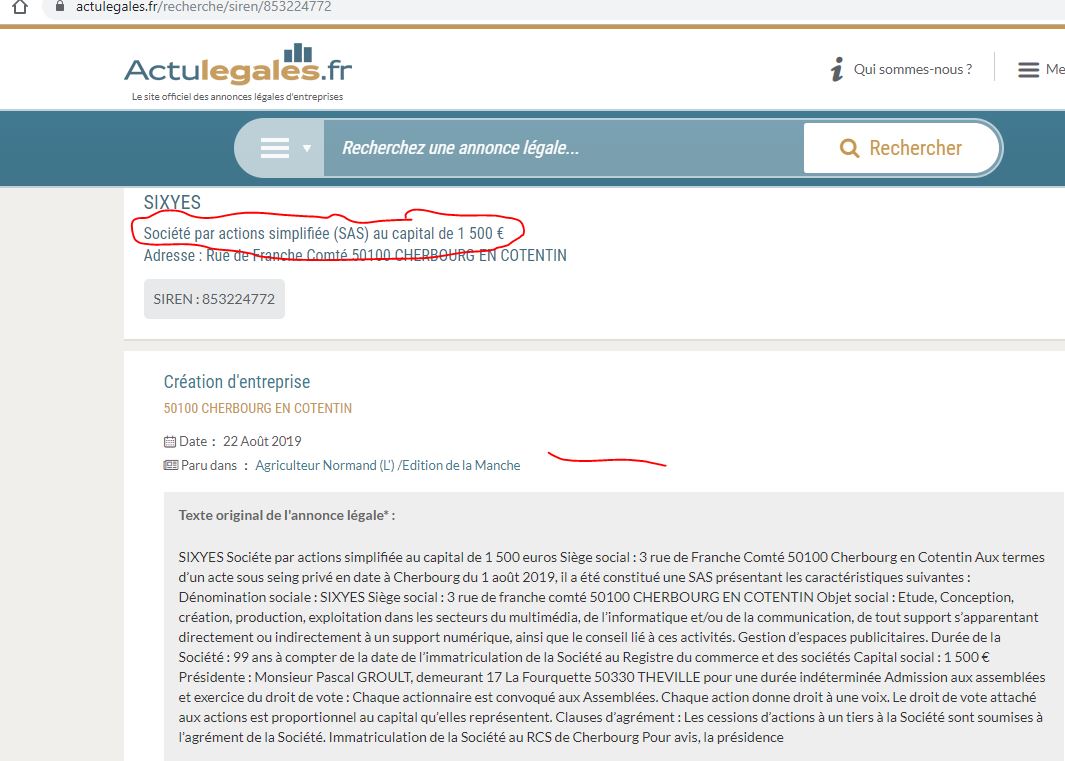Image resolution: width=1065 pixels, height=761 pixels.
Task: Click the 50100 CHERBOURG EN COTENTIN location link
Action: pyautogui.click(x=258, y=408)
